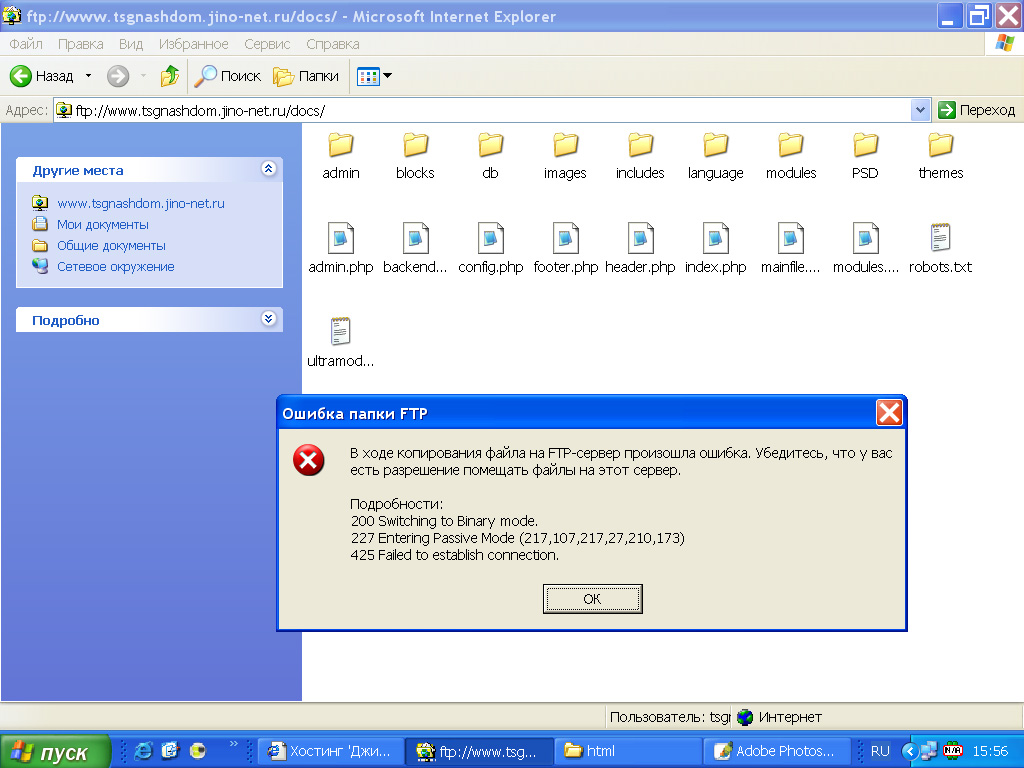Open Сетевое окружение link
This screenshot has height=768, width=1024.
tap(116, 266)
